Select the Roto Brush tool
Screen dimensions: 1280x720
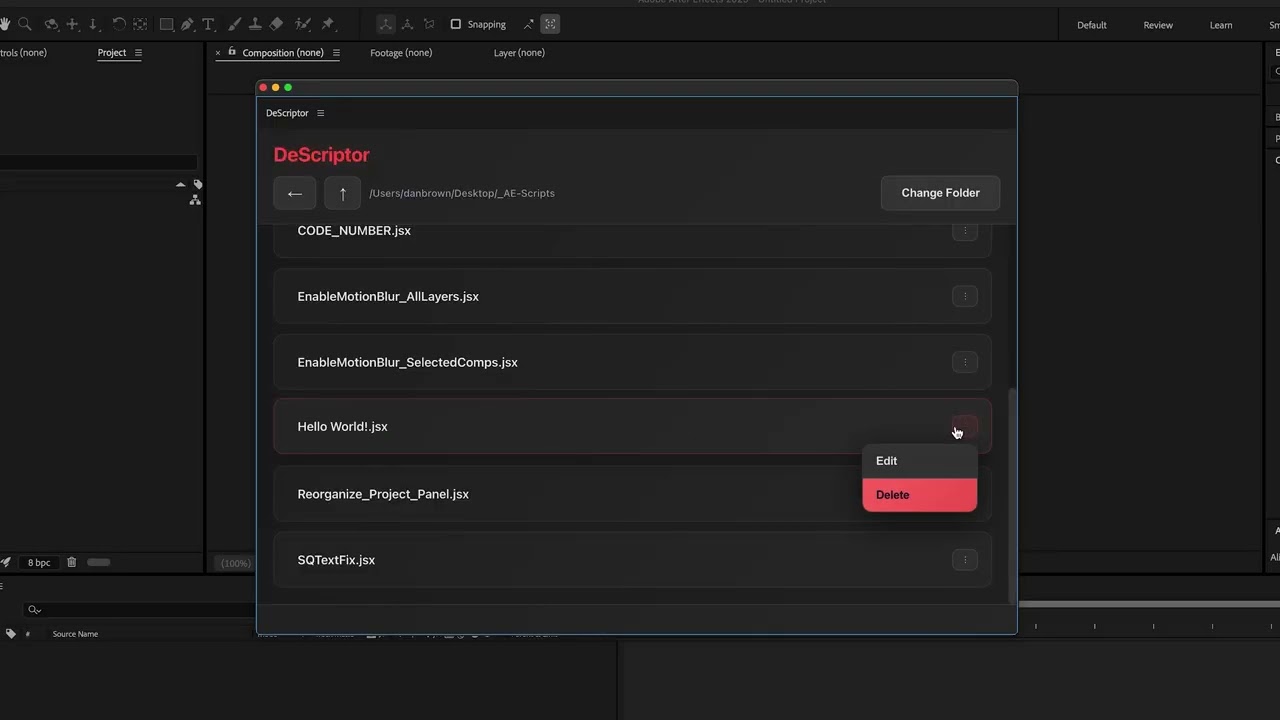302,24
